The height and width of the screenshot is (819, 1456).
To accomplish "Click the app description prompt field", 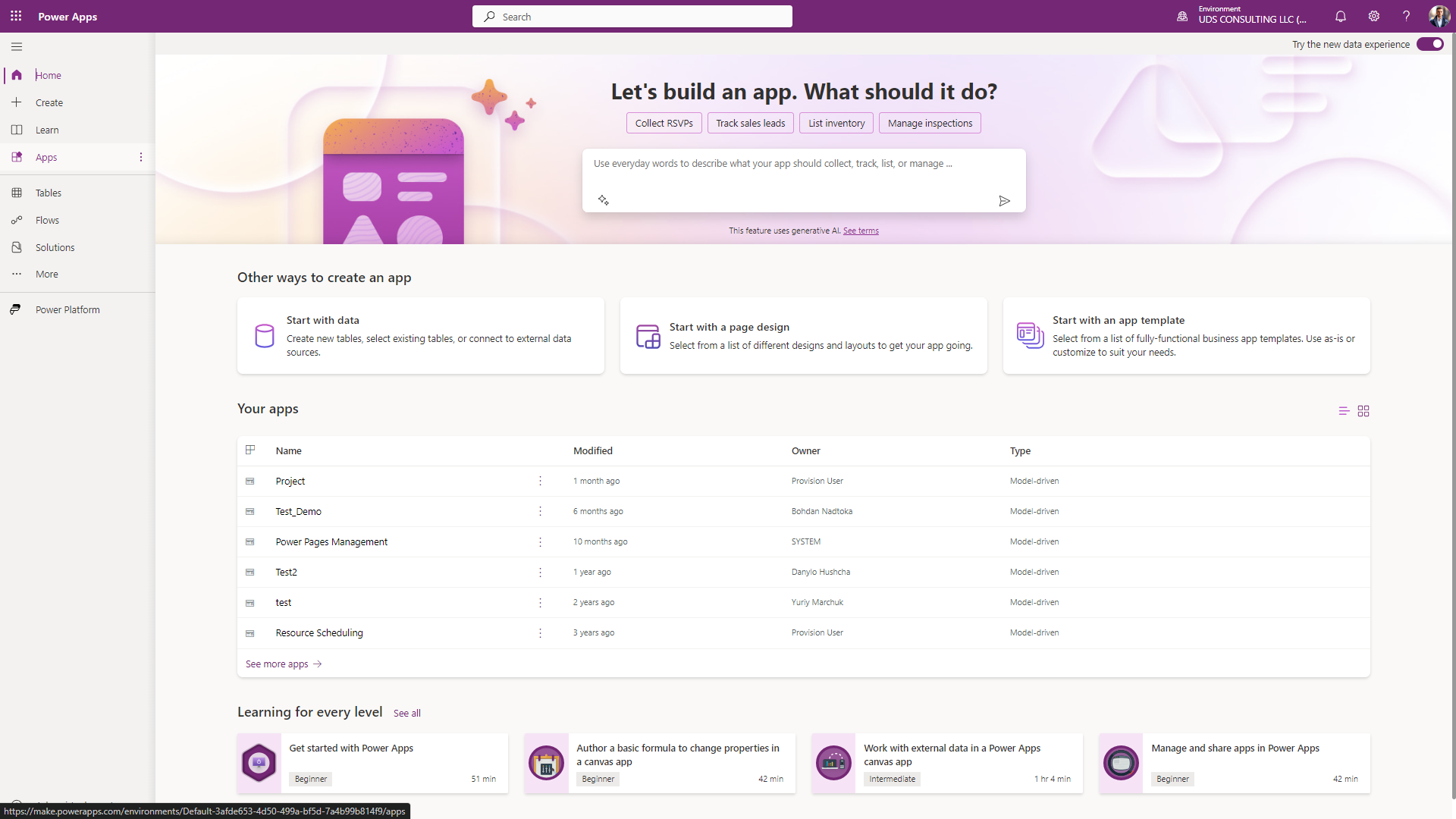I will tap(804, 180).
